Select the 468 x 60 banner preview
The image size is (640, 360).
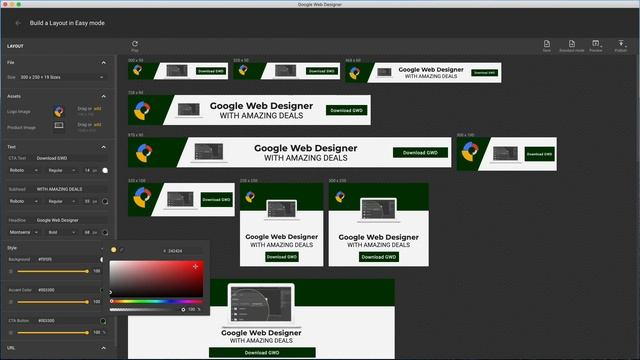point(423,73)
